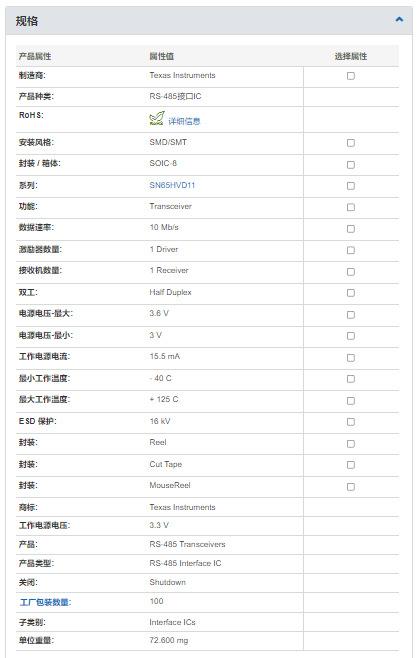The image size is (417, 658).
Task: Collapse the 规格 section chevron
Action: (x=399, y=19)
